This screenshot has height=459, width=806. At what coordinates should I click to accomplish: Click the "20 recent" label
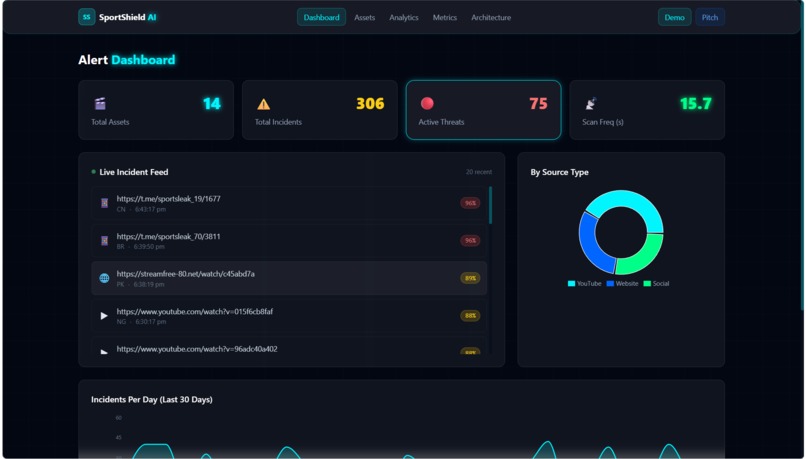pyautogui.click(x=479, y=172)
